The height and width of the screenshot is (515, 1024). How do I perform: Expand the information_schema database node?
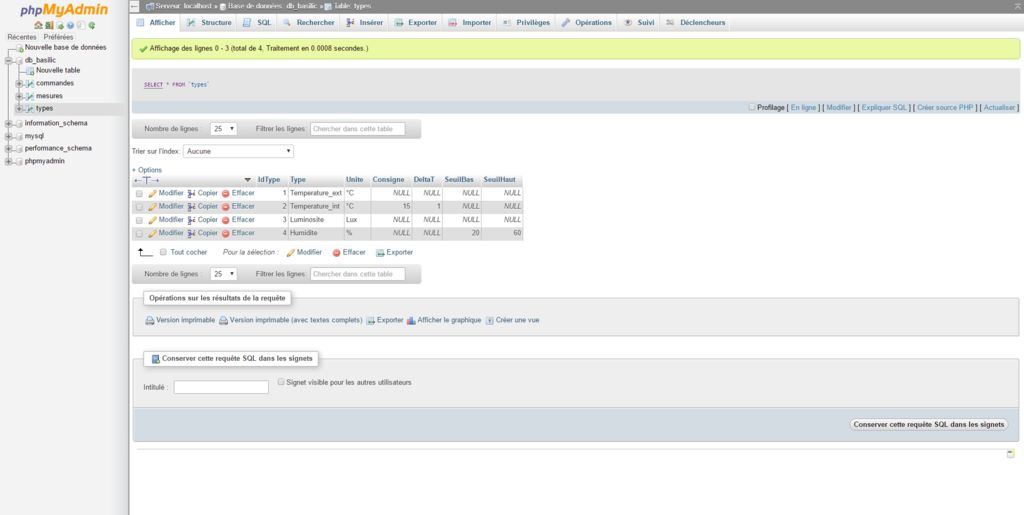(8, 123)
